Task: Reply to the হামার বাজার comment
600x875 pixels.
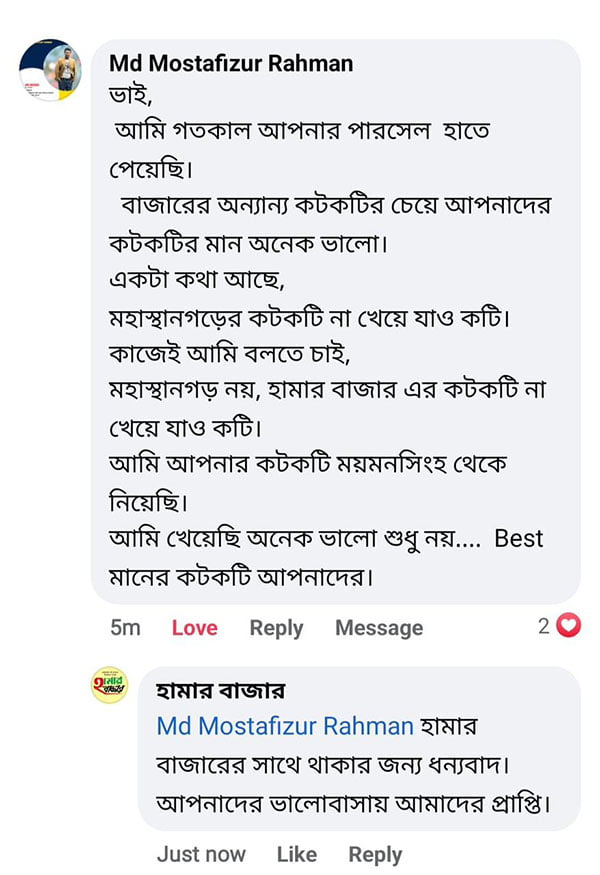Action: click(x=375, y=854)
